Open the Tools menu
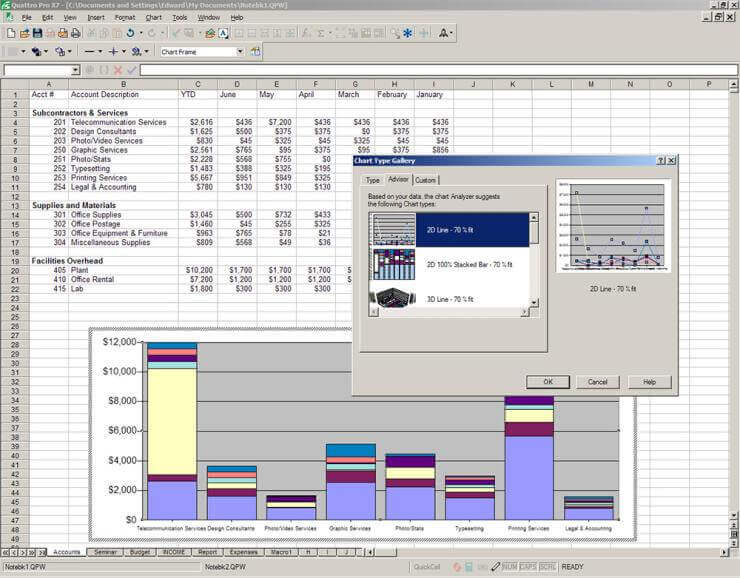Screen dimensions: 740x578 click(x=179, y=17)
